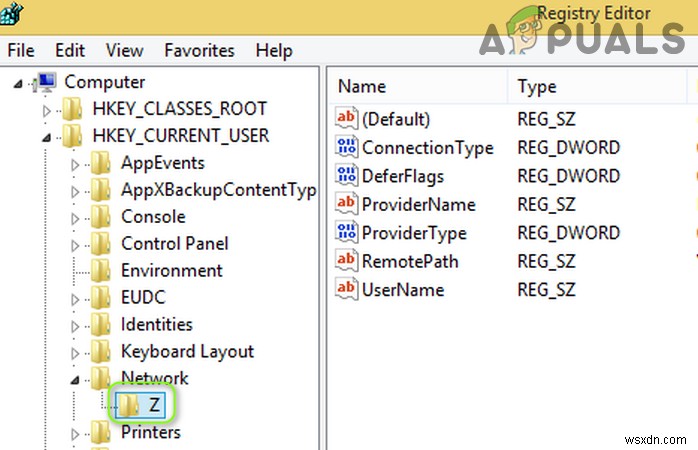Screen dimensions: 698x450
Task: Click the ConnectionType DWORD value icon
Action: (x=346, y=148)
